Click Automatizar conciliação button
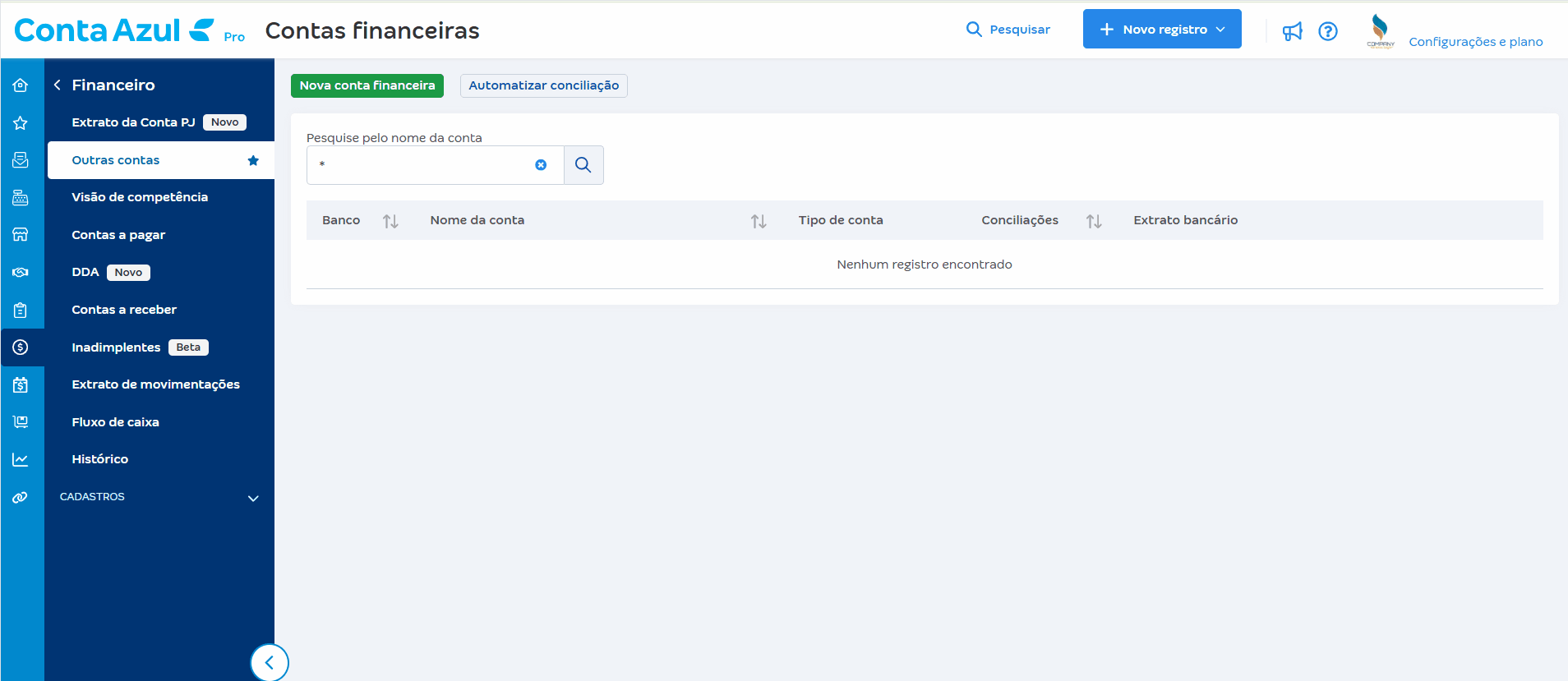Viewport: 1568px width, 681px height. click(543, 85)
